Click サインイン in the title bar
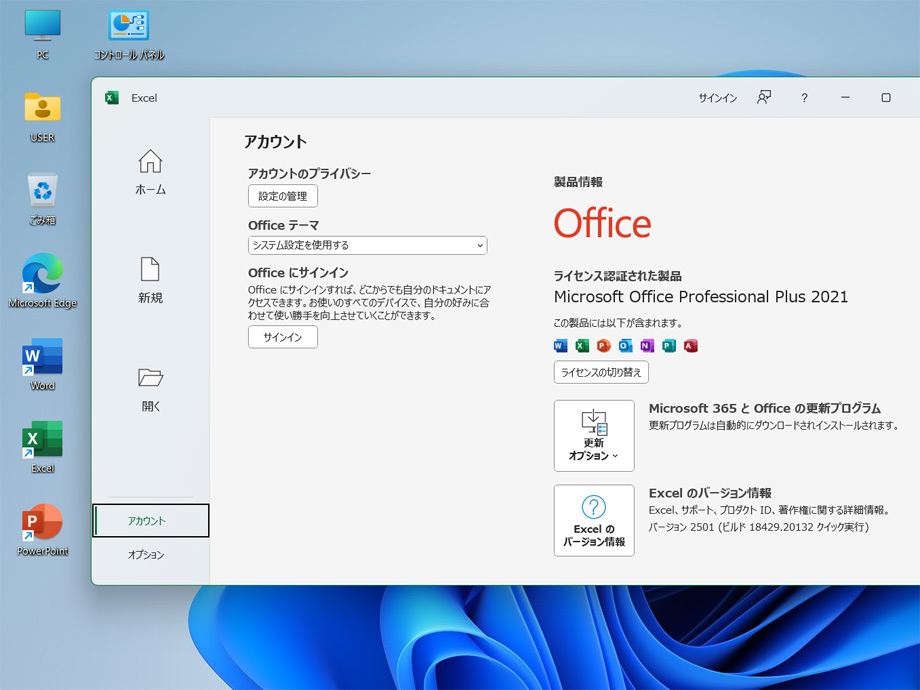920x690 pixels. [718, 98]
